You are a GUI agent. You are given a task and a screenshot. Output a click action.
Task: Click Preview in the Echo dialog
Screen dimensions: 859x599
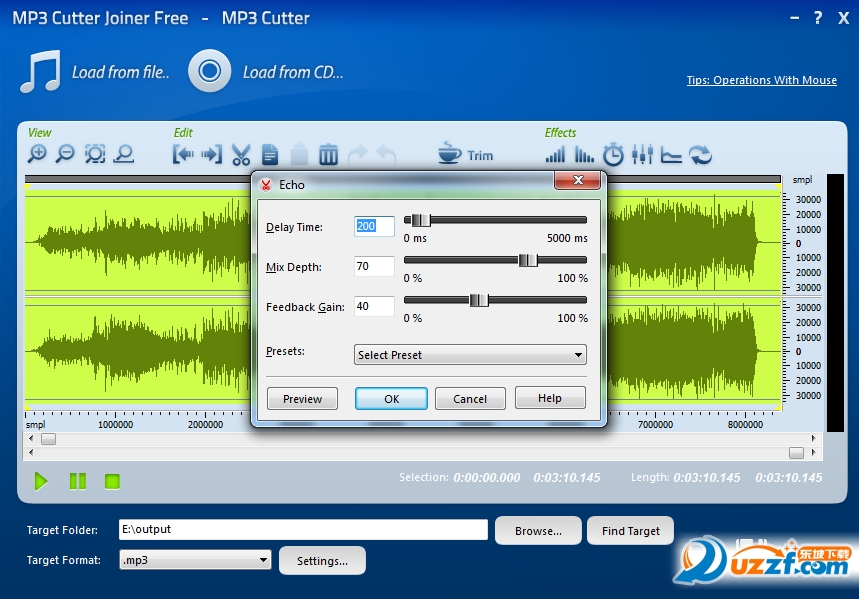click(302, 398)
